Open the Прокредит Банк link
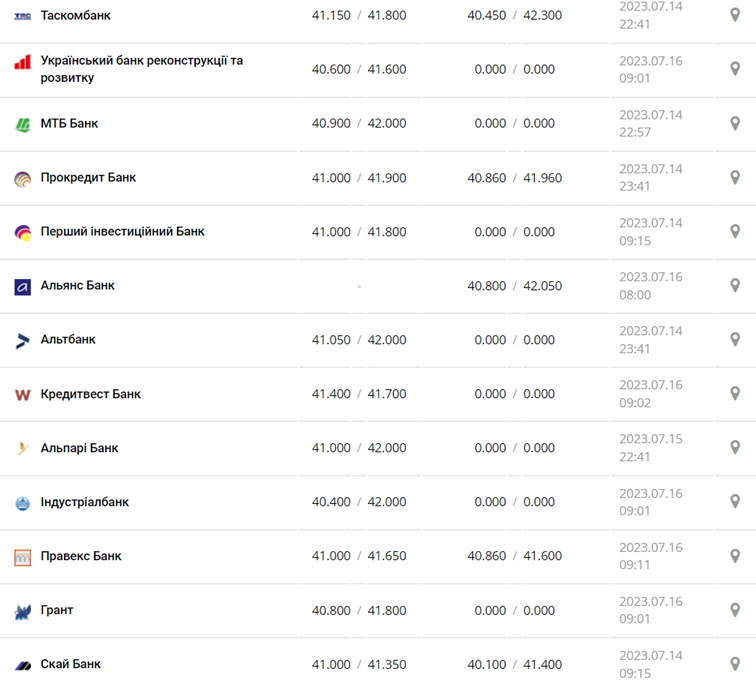The image size is (756, 681). coord(88,178)
